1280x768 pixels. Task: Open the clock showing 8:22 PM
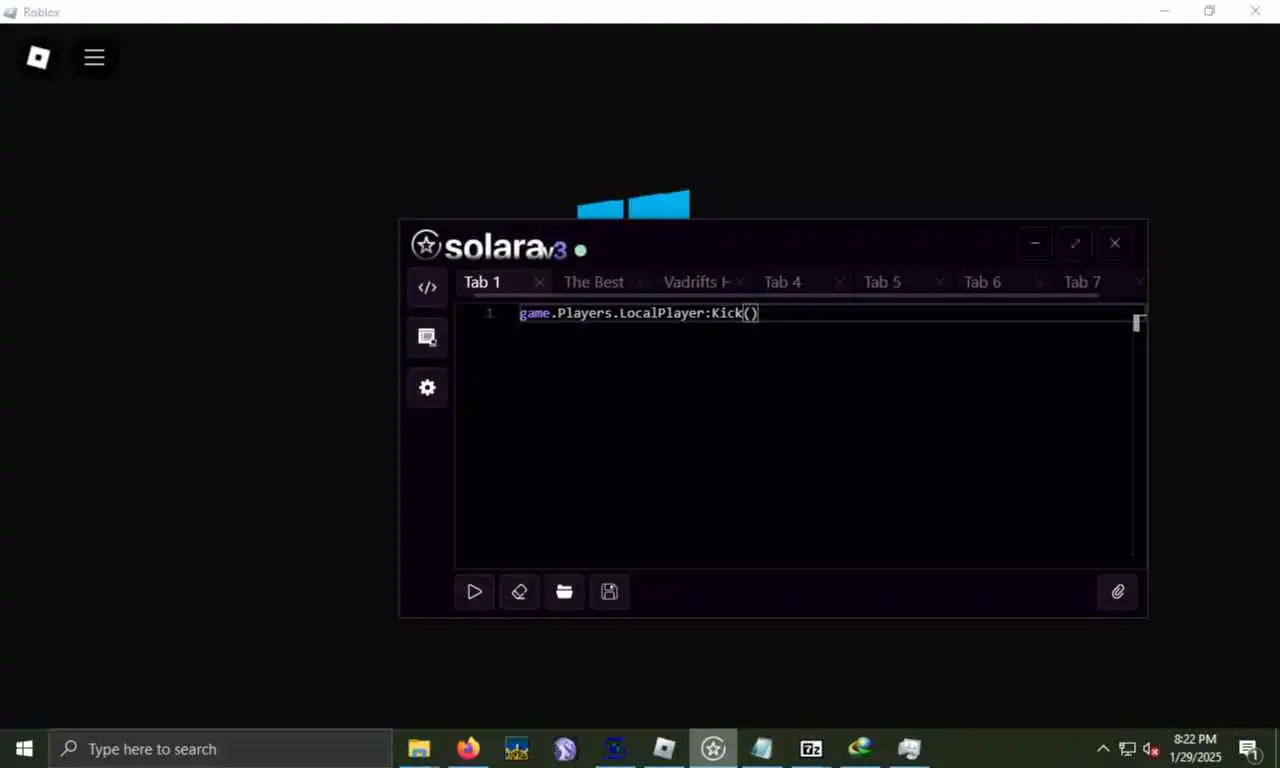pos(1195,748)
